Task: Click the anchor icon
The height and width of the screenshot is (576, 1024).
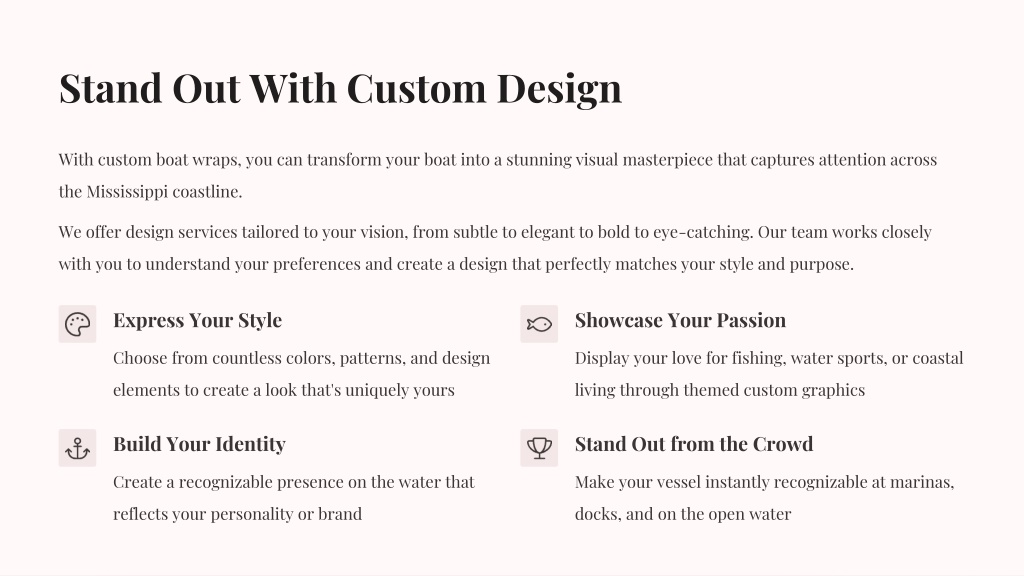Action: 77,448
